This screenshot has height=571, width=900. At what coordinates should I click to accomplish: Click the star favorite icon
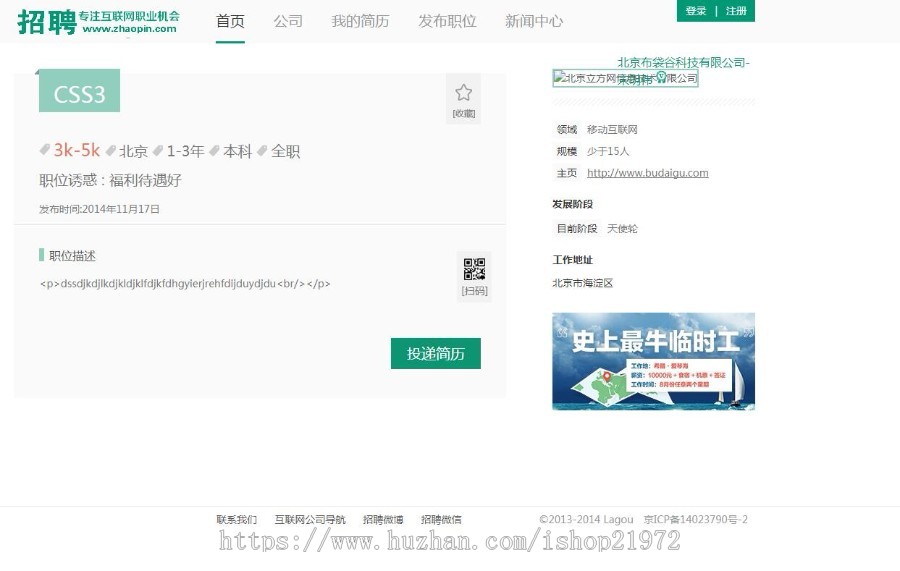(x=463, y=92)
